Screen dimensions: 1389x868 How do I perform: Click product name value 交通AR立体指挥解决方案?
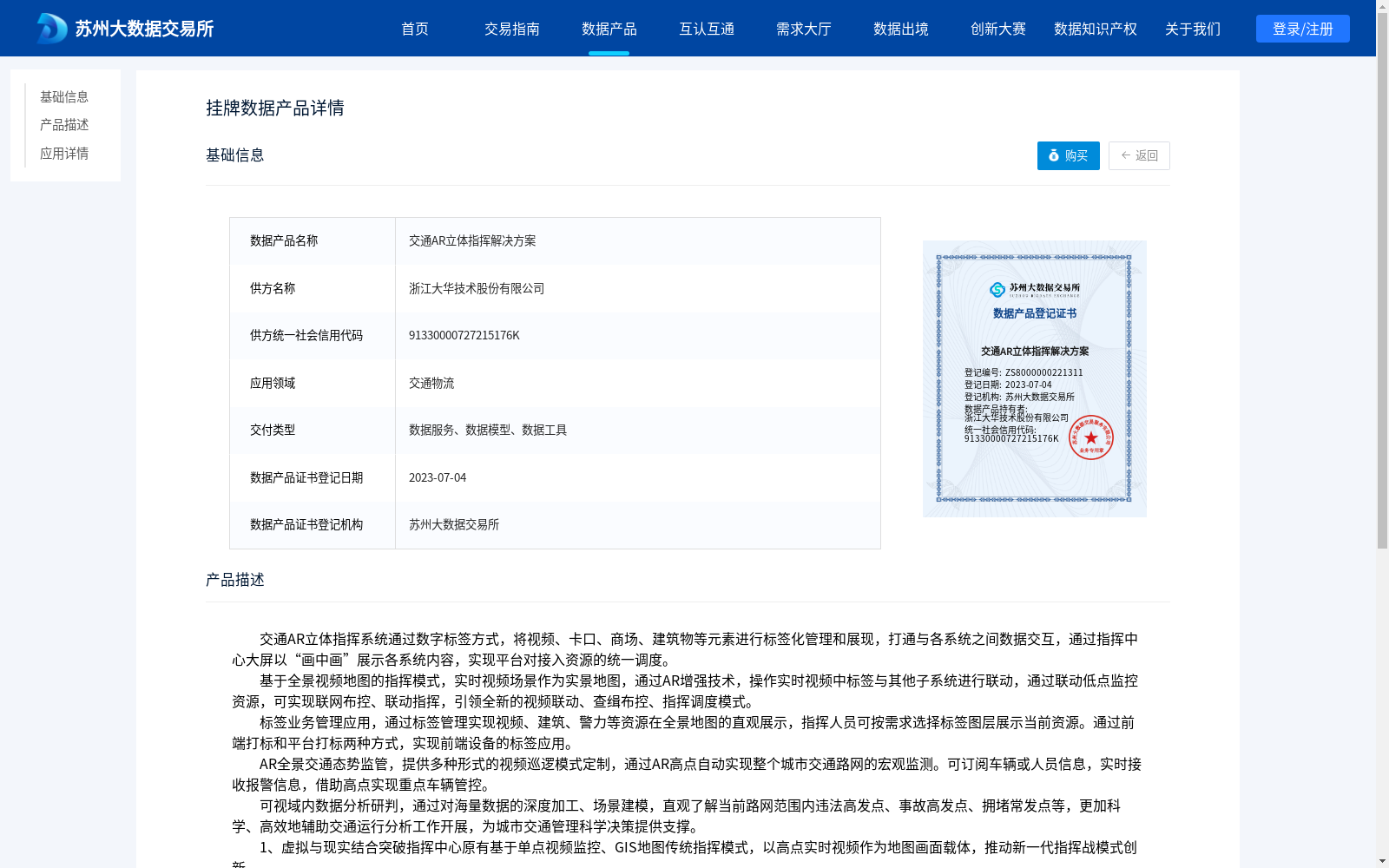pos(472,240)
